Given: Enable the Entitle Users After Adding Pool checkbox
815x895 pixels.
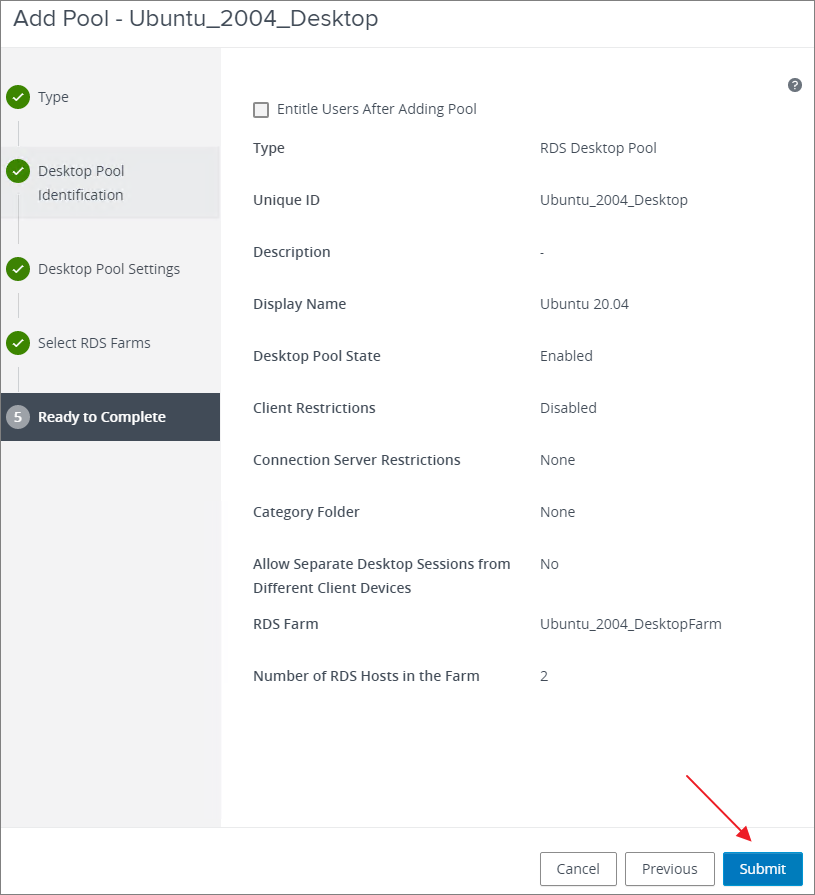Looking at the screenshot, I should click(x=262, y=109).
